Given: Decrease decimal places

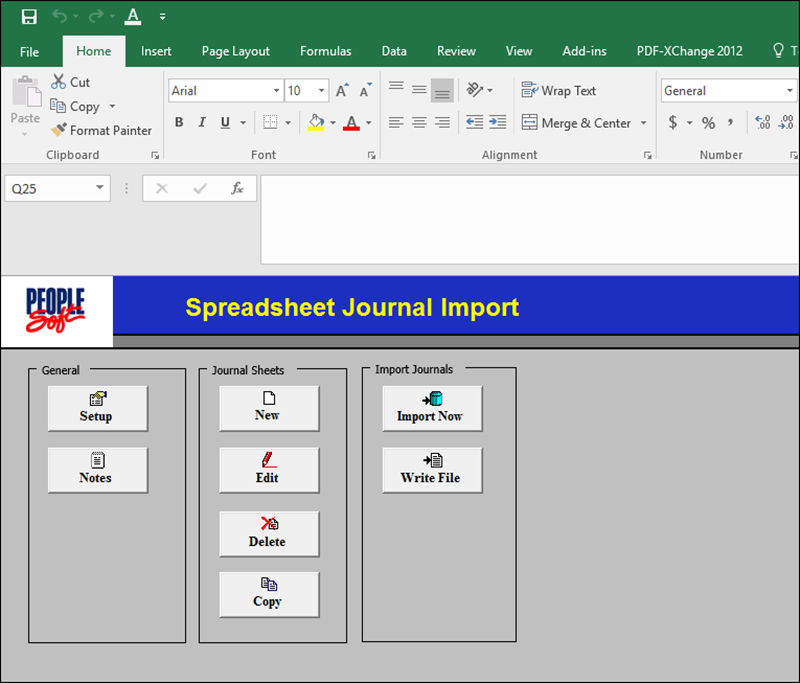Looking at the screenshot, I should click(x=786, y=122).
